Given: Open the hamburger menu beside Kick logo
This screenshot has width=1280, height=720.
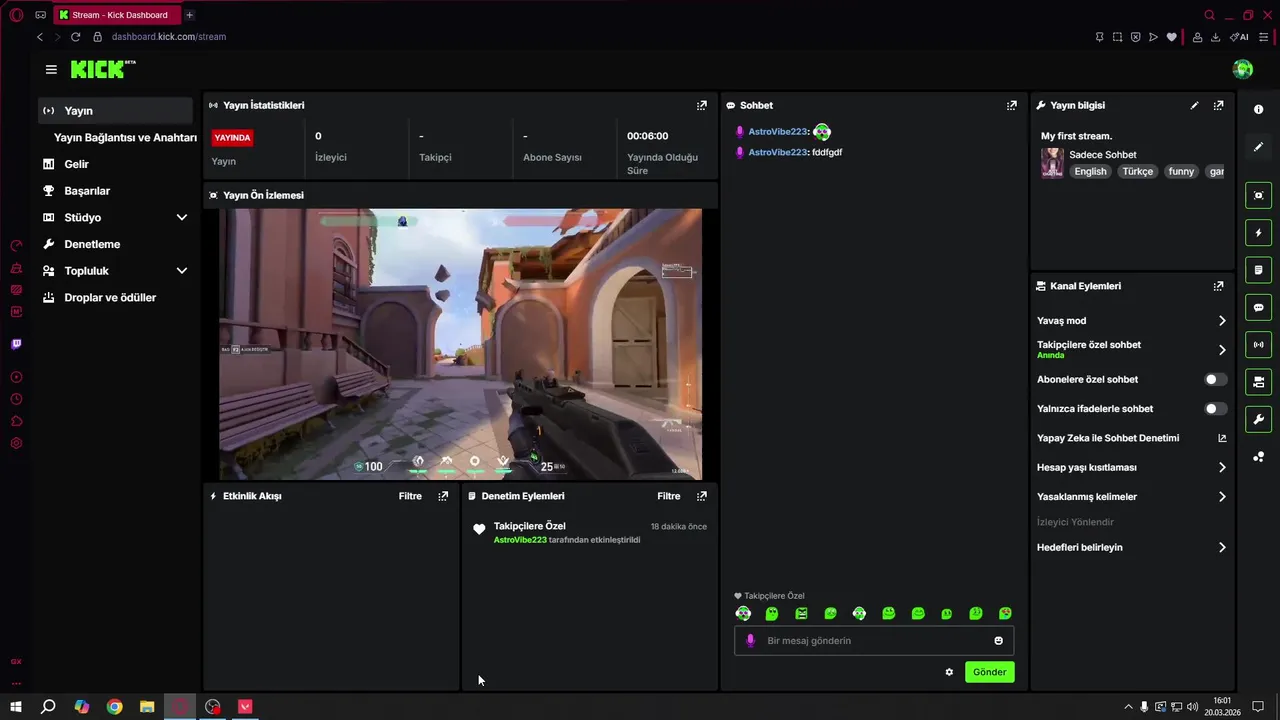Looking at the screenshot, I should click(x=51, y=69).
